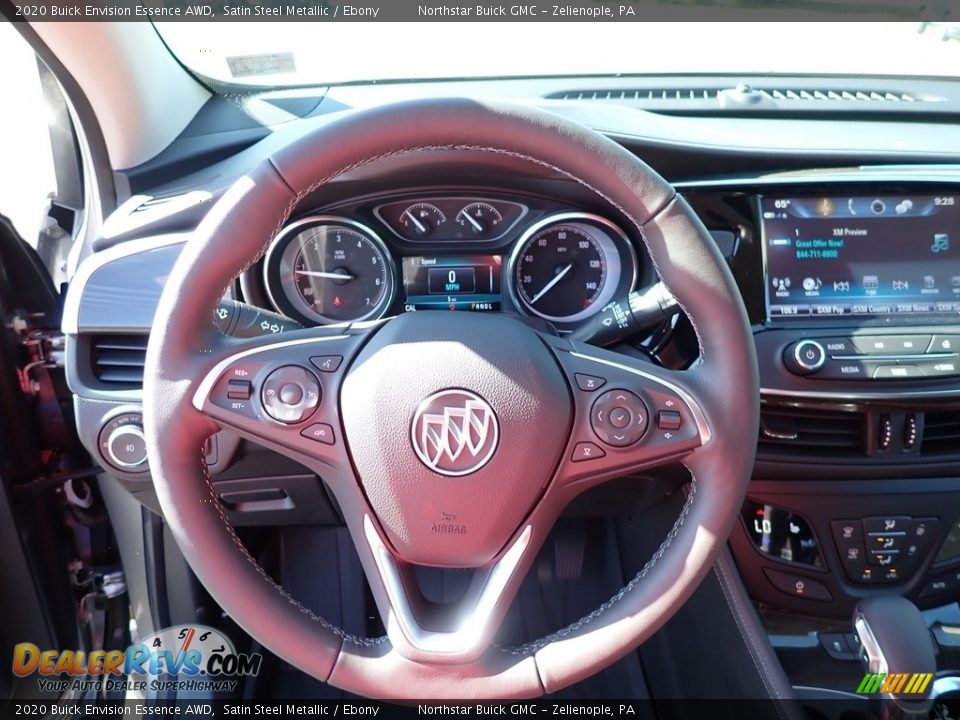The height and width of the screenshot is (720, 960).
Task: Tap the RES+ cruise control switch
Action: (x=239, y=388)
